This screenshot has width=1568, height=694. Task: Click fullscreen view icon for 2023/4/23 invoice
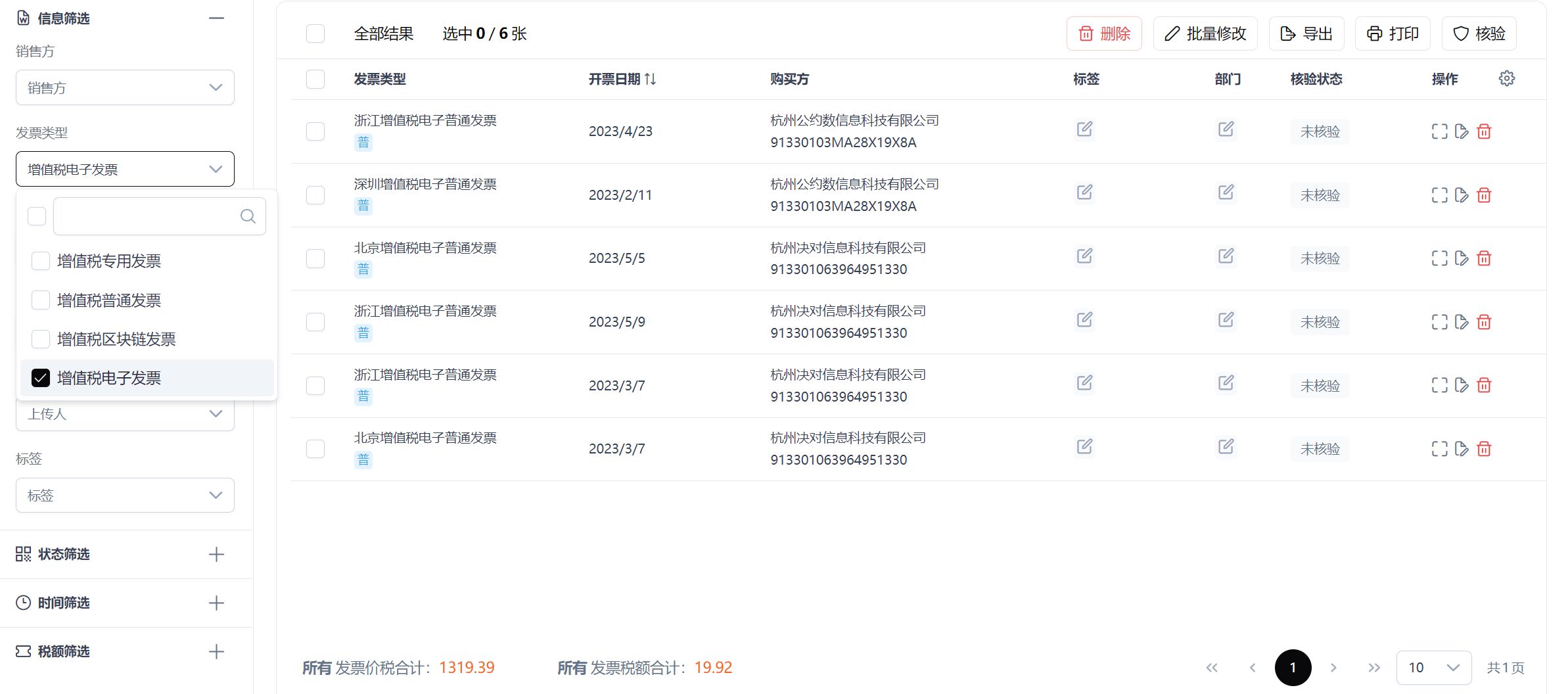tap(1439, 131)
